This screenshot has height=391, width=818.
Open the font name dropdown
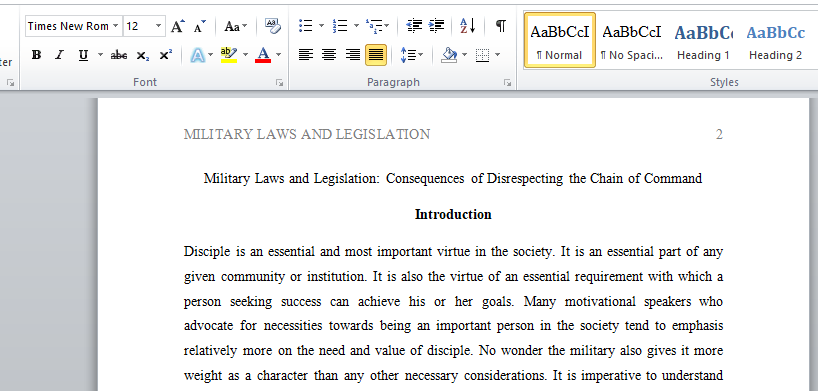pos(115,26)
